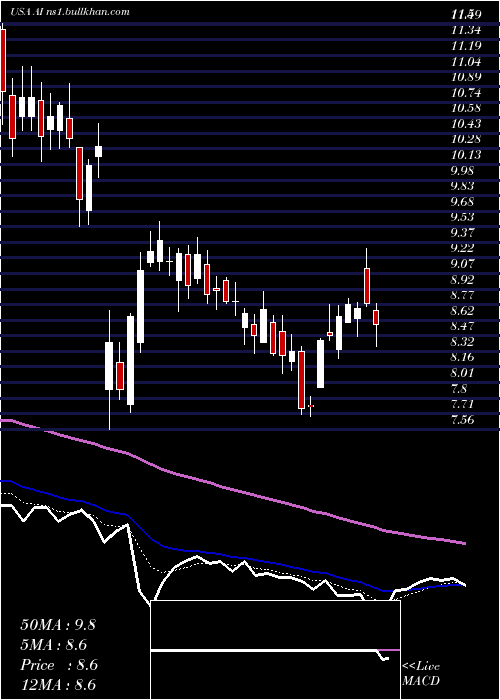Select the 10.58 price level
The image size is (500, 700).
[x=466, y=108]
